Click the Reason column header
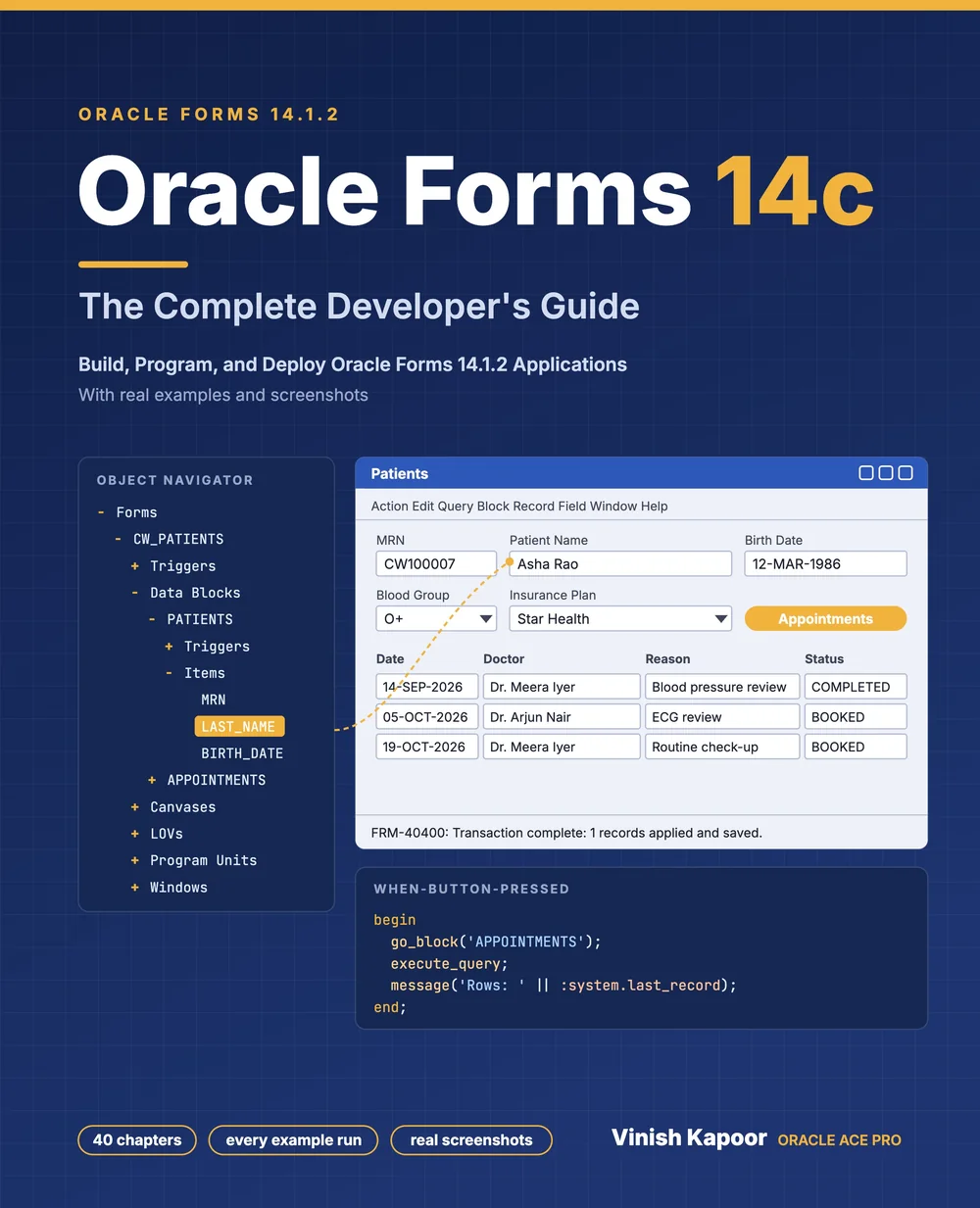 pos(667,659)
